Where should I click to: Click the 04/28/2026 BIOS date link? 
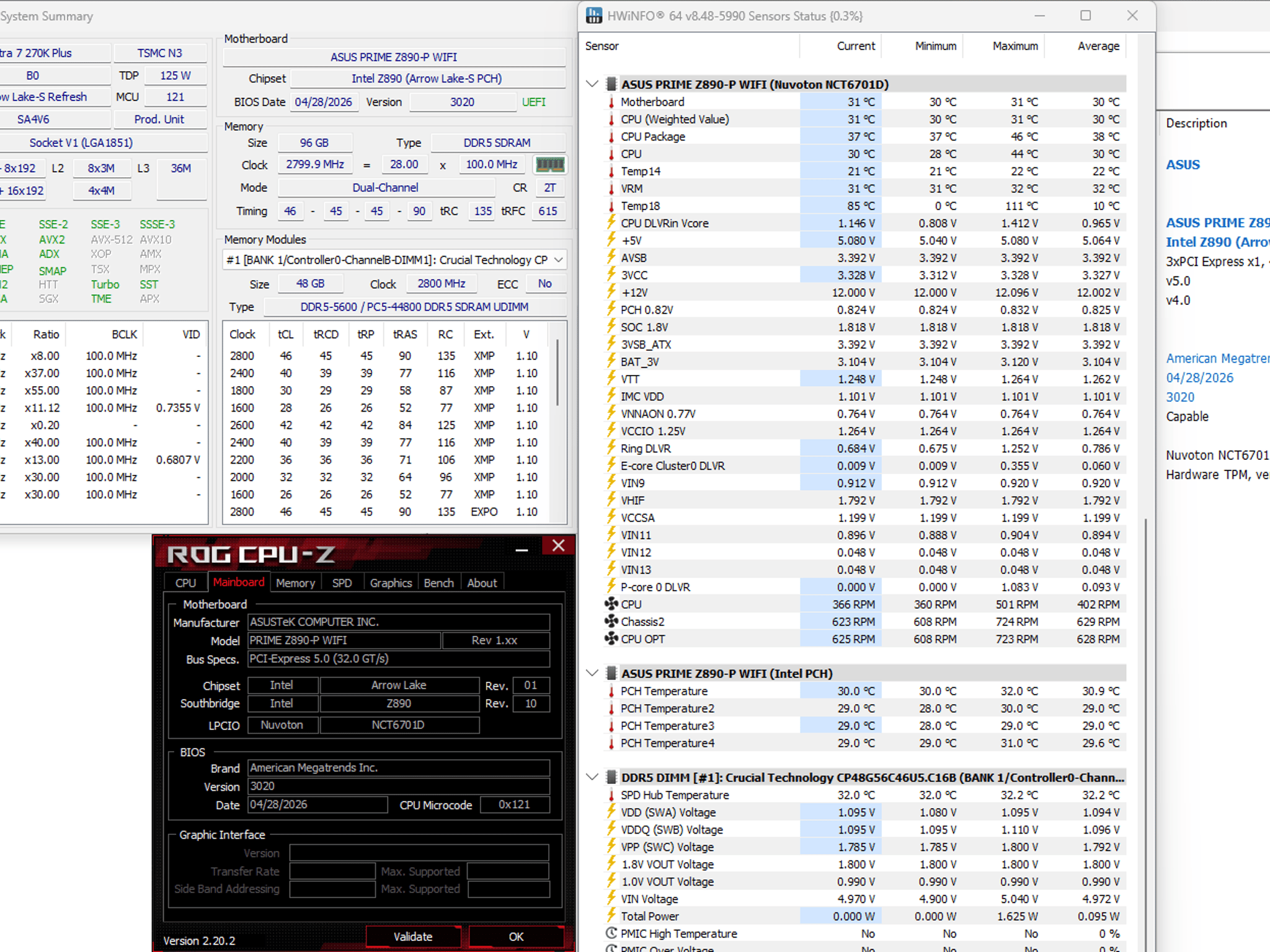coord(1199,378)
